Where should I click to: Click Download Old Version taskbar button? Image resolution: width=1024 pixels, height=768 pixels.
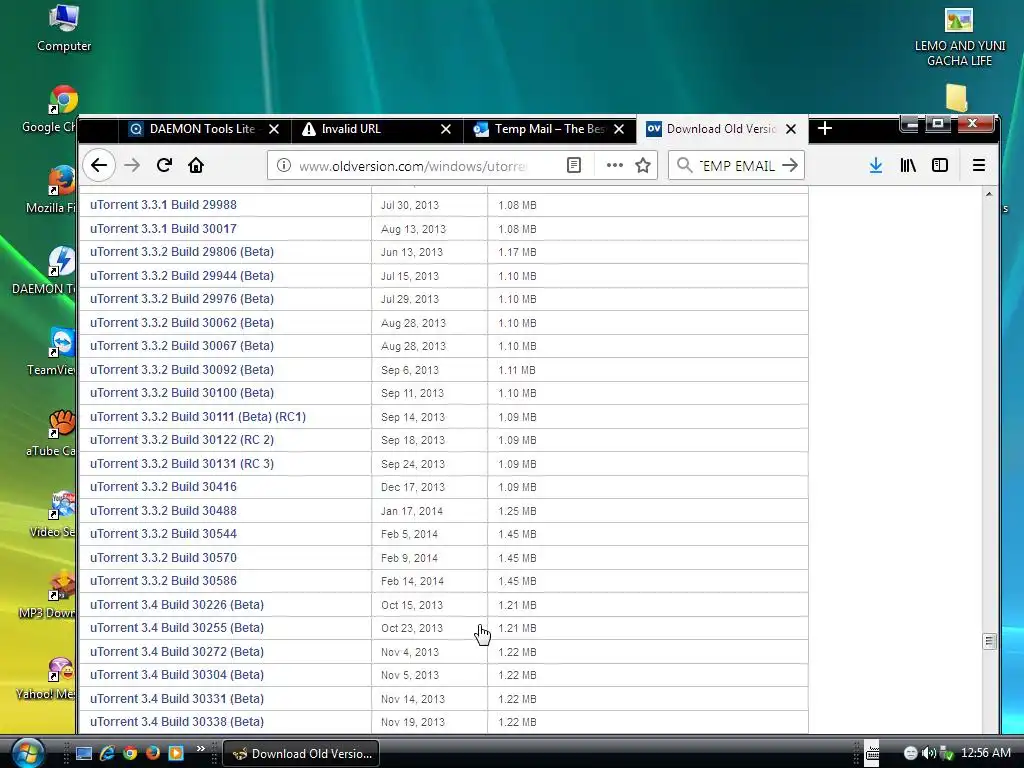[x=301, y=754]
